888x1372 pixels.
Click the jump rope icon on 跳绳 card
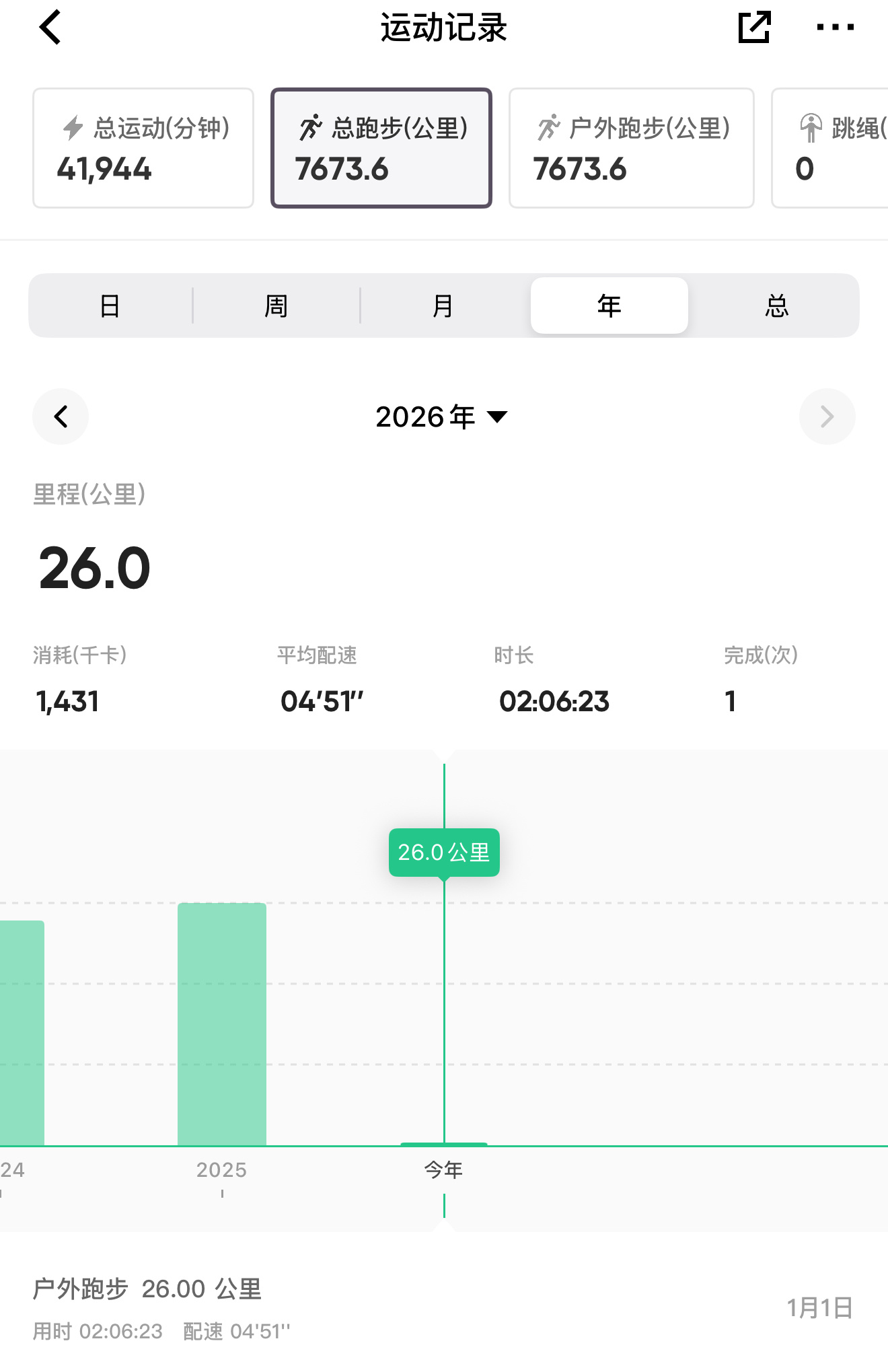pyautogui.click(x=811, y=128)
